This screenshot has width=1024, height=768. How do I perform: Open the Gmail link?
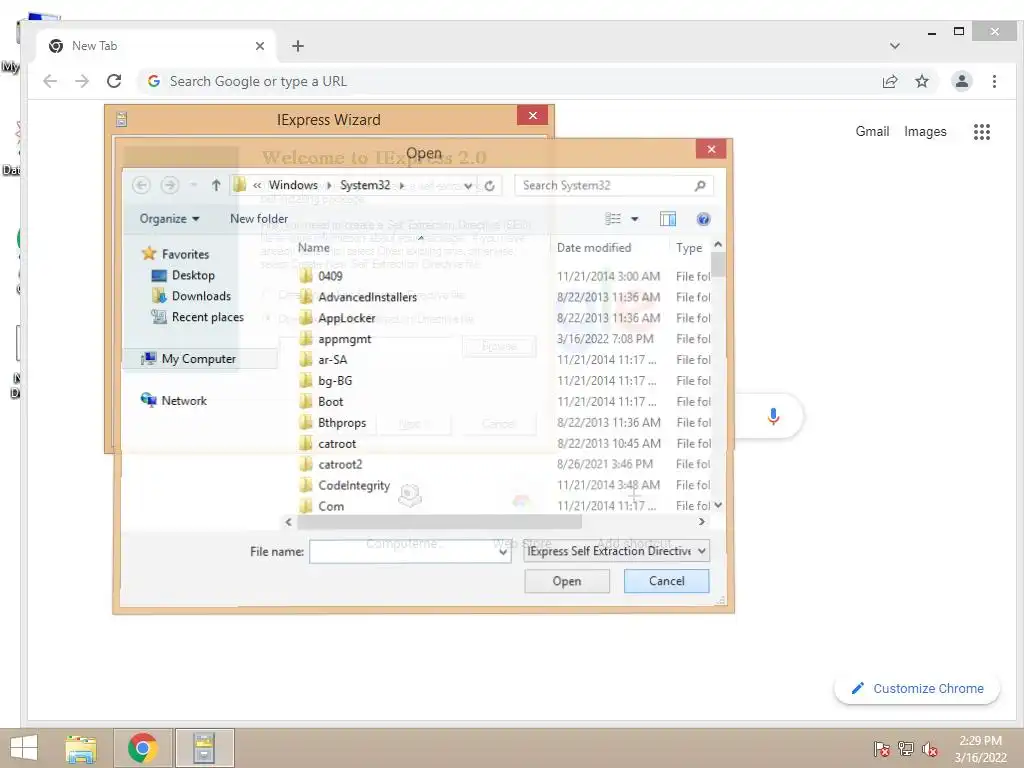point(872,131)
